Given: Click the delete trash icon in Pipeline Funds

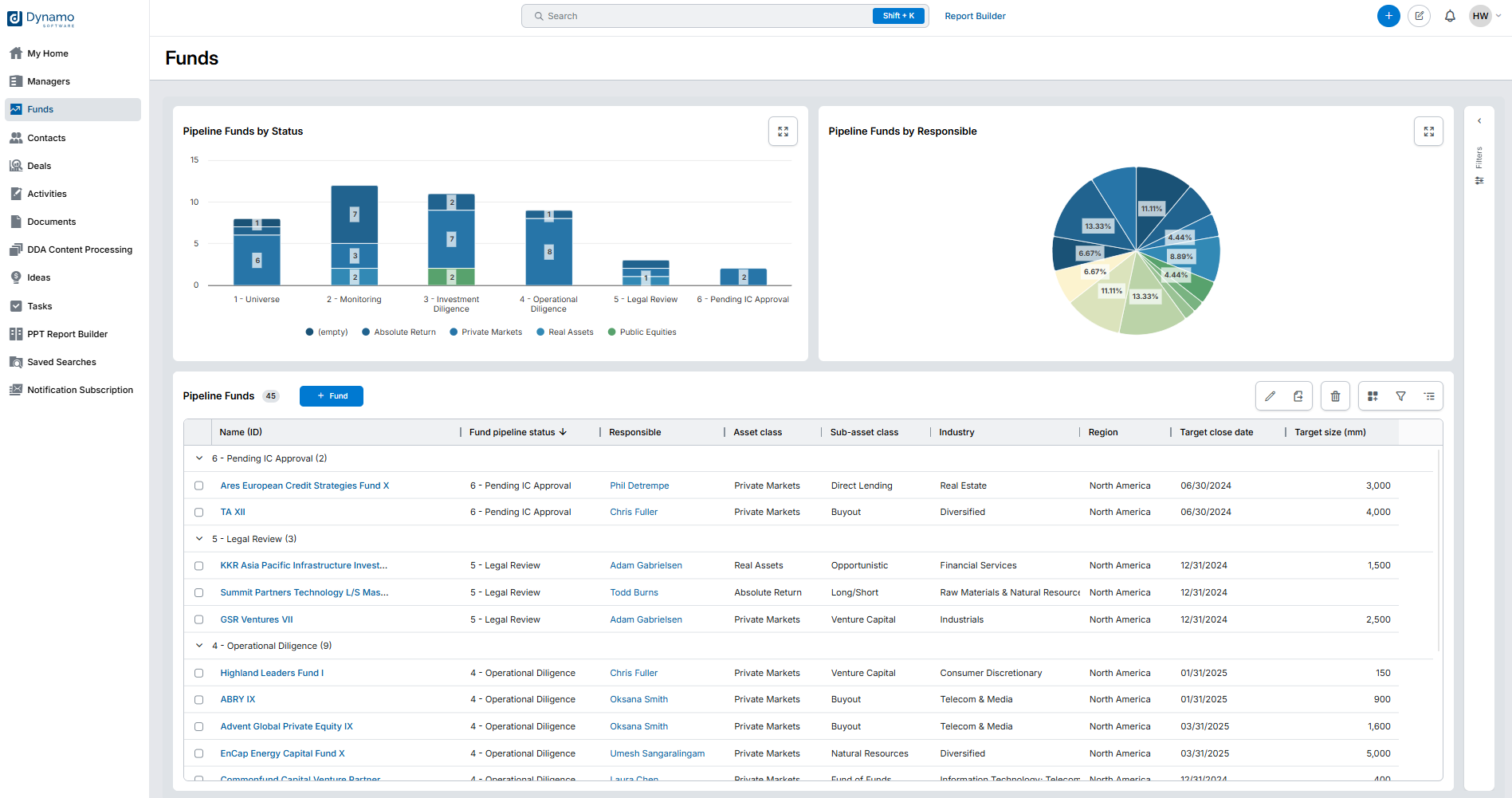Looking at the screenshot, I should [1335, 396].
